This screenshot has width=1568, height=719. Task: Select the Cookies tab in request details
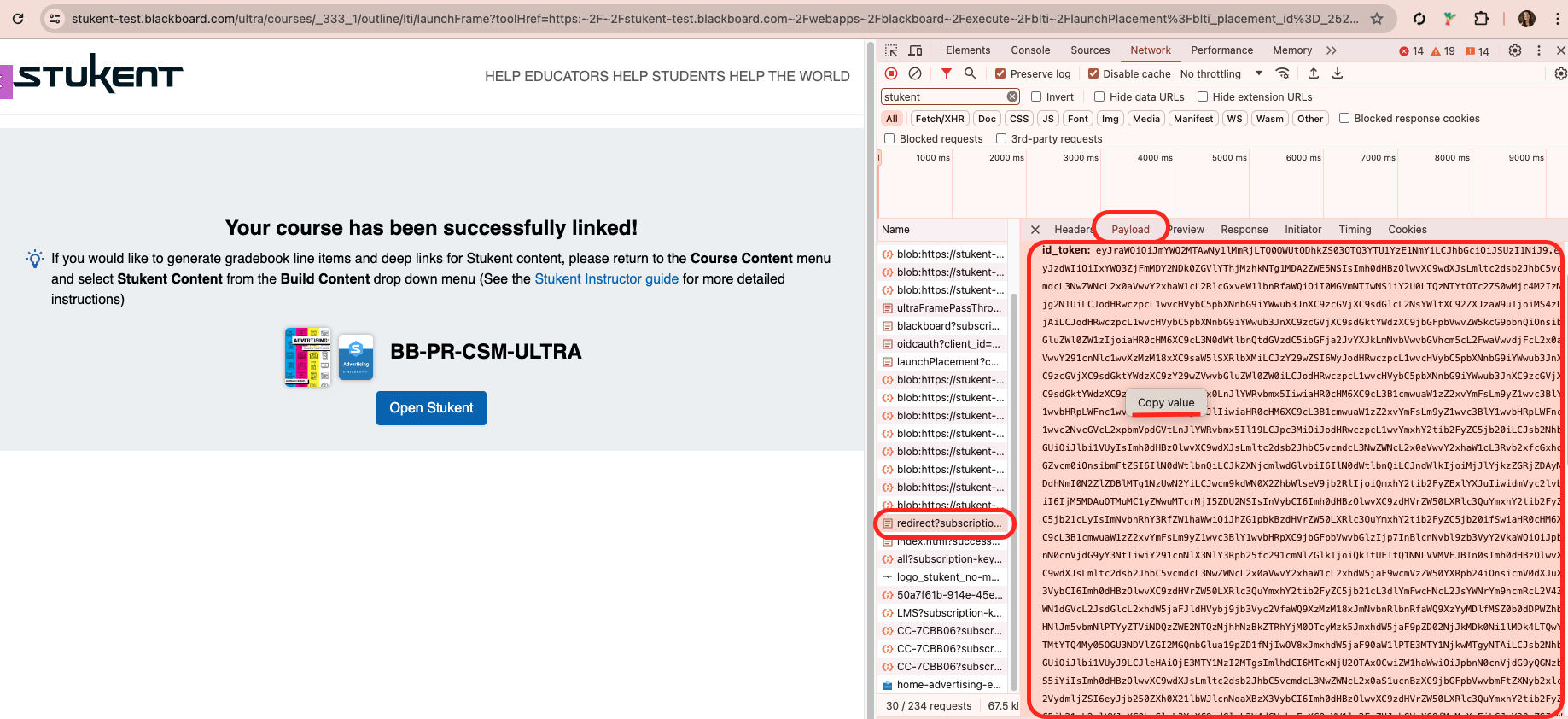[x=1407, y=230]
